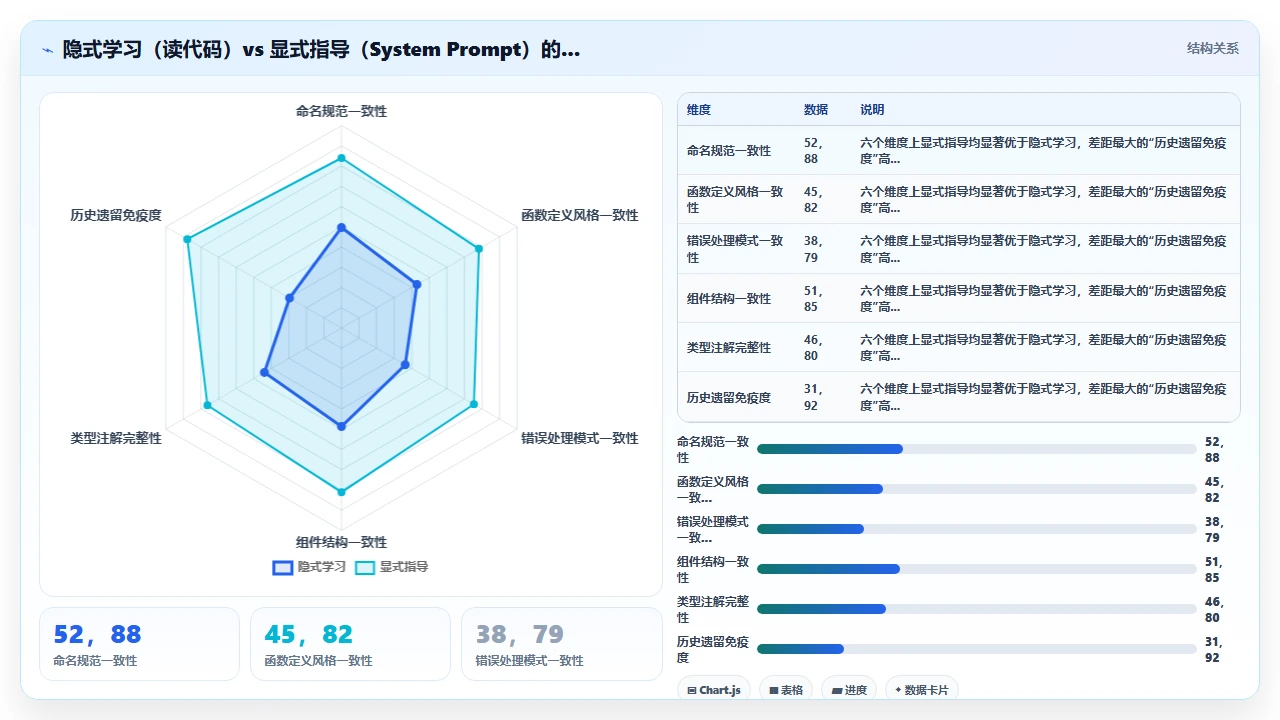Click the 错误处理模式 progress bar
1280x720 pixels.
pos(976,529)
